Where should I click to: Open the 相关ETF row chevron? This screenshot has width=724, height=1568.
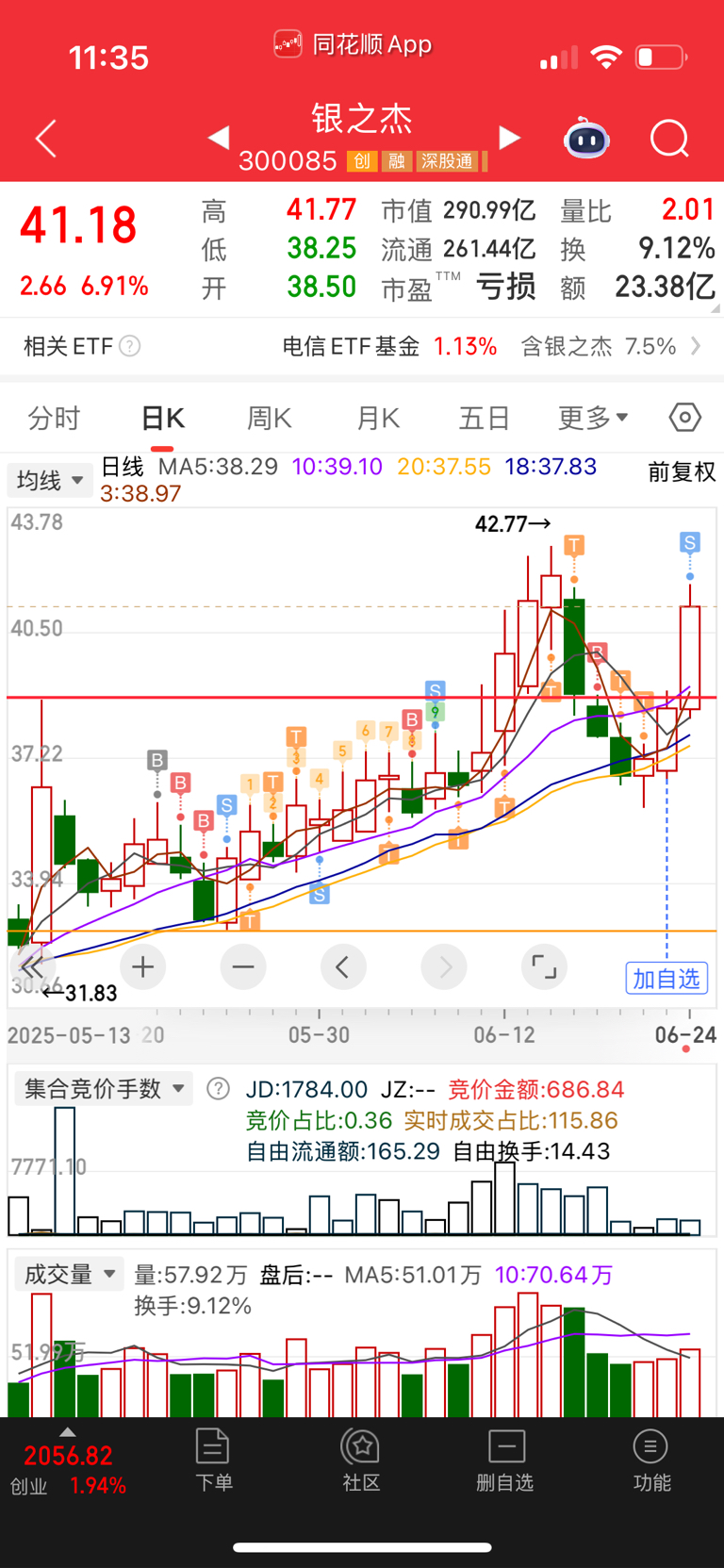[x=696, y=346]
